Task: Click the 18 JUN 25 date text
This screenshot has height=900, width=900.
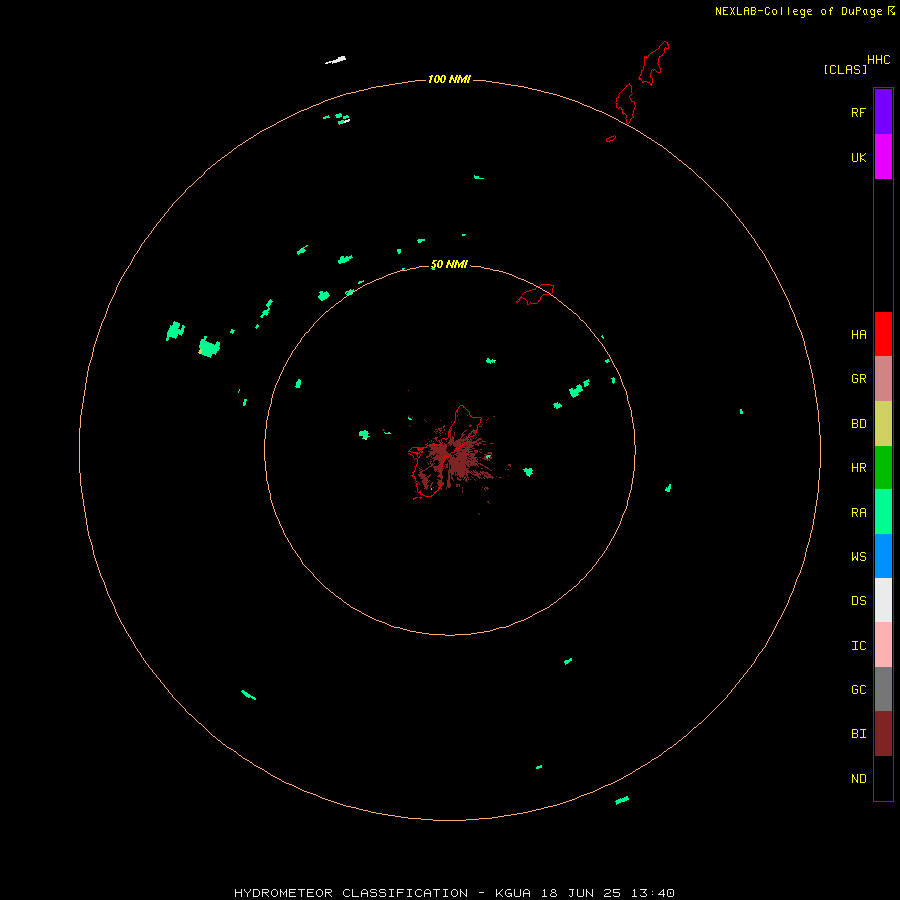Action: [581, 893]
